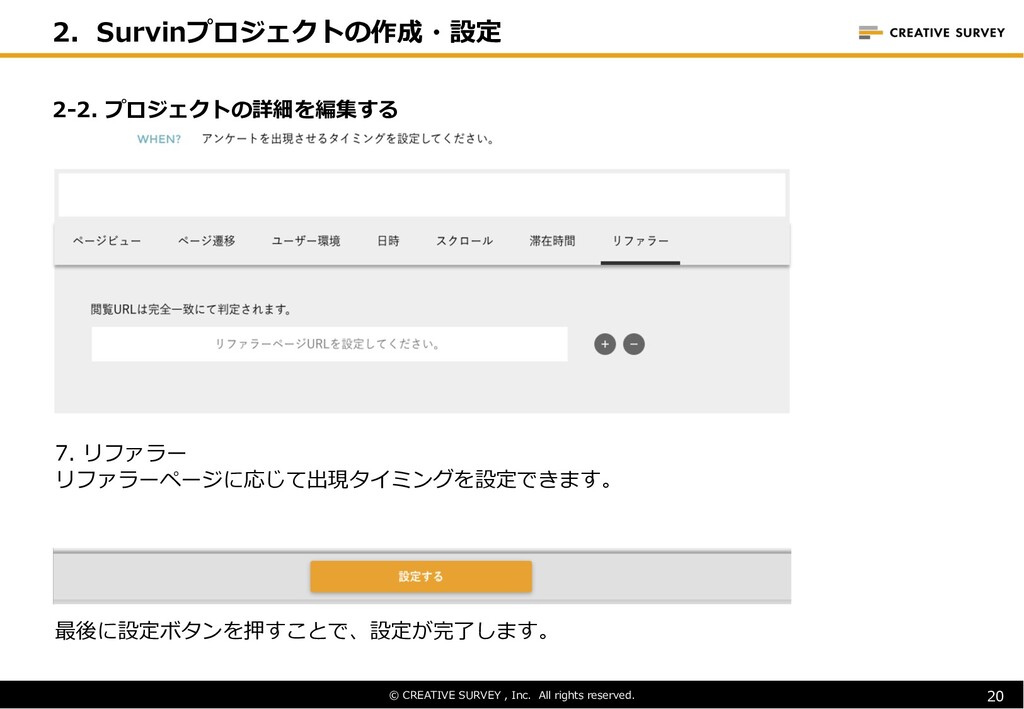1024x709 pixels.
Task: Focus the referrer page URL input field
Action: click(329, 344)
